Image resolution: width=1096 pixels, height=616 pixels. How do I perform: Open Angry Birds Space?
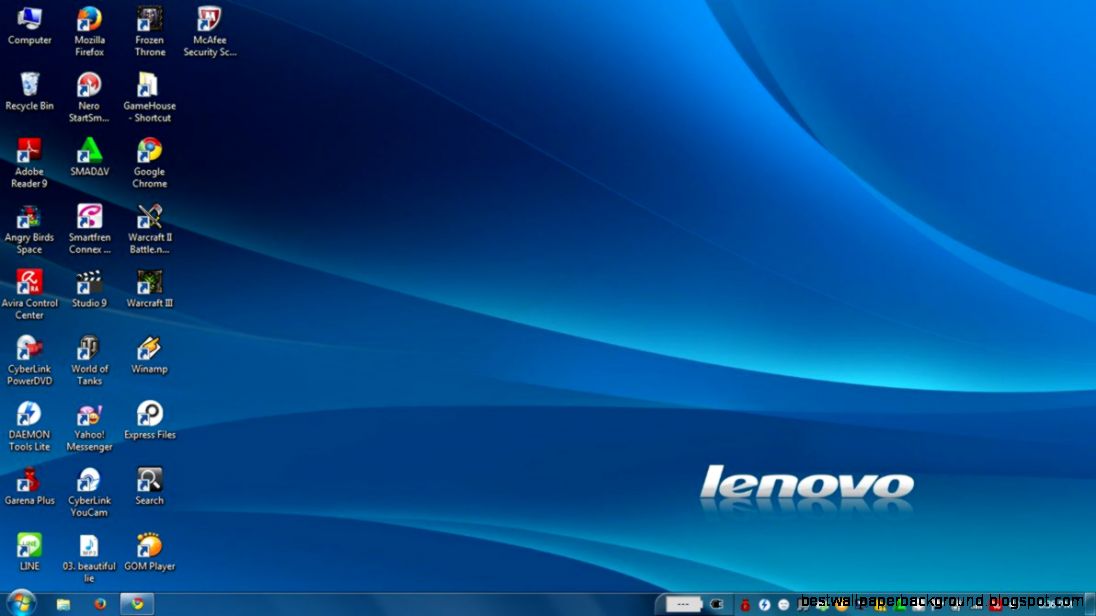pos(29,229)
